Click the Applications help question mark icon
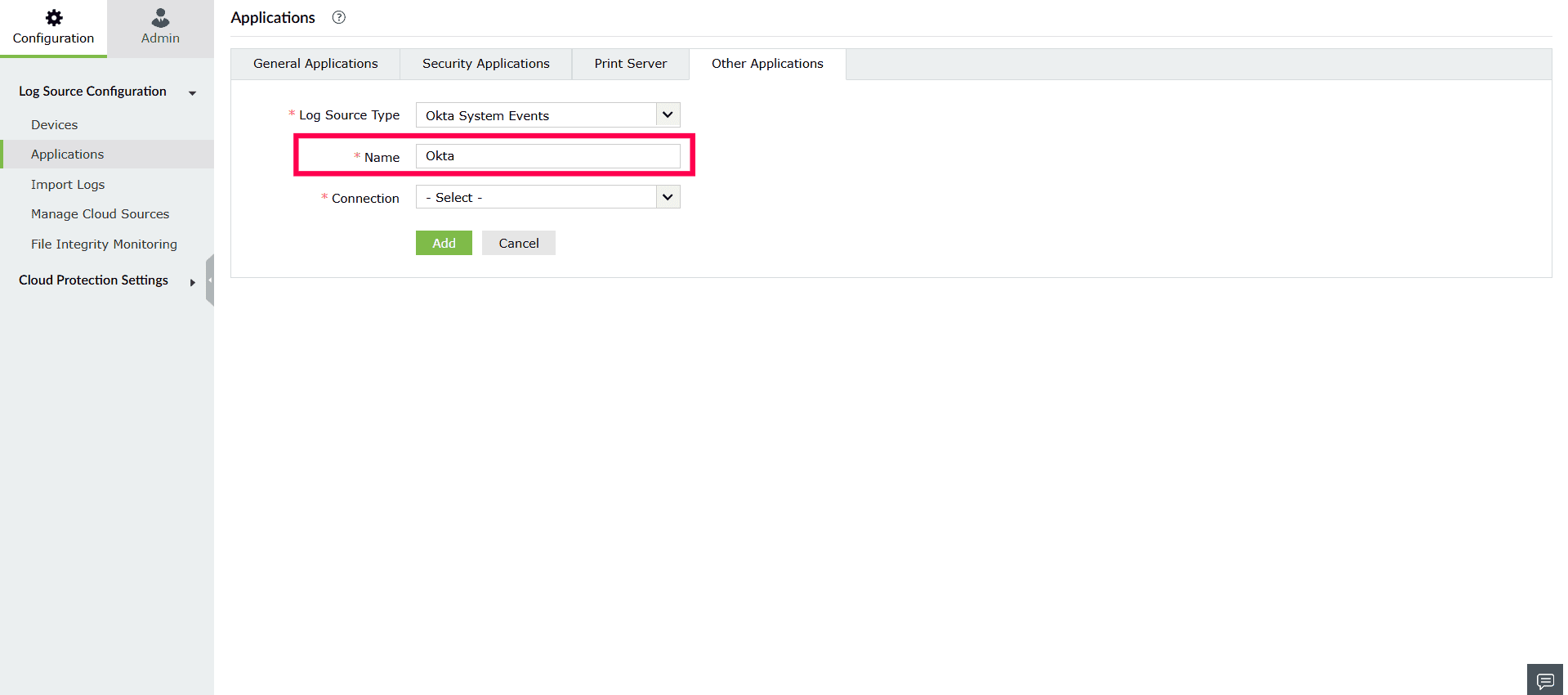This screenshot has height=695, width=1568. coord(339,17)
